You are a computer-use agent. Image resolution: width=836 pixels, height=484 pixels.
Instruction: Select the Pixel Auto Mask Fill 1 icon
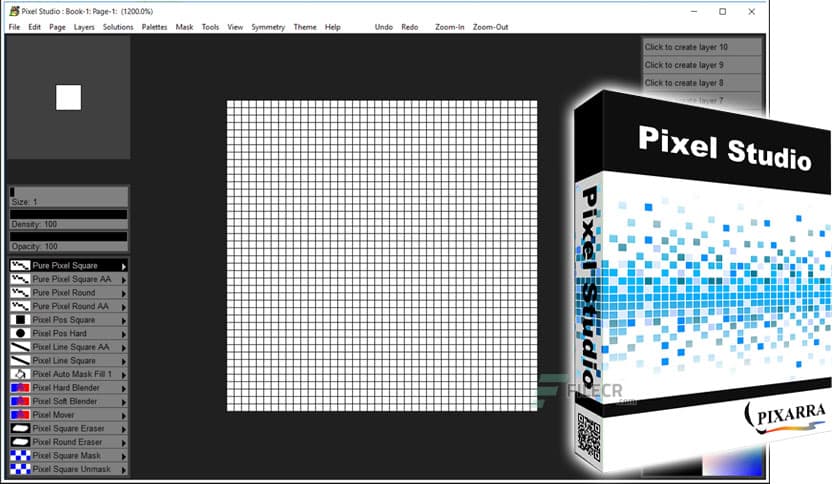[20, 374]
